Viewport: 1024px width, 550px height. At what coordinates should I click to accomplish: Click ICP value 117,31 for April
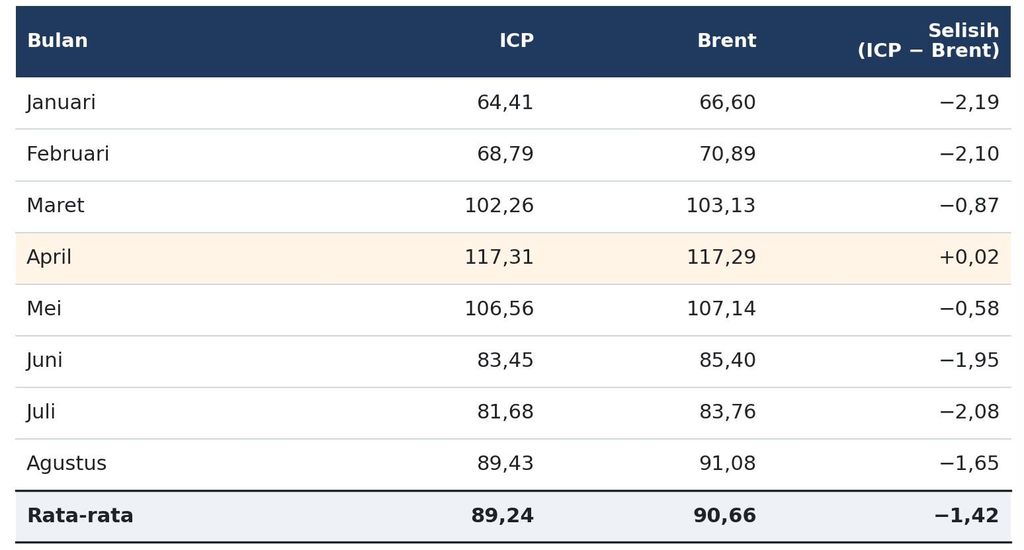(x=499, y=257)
